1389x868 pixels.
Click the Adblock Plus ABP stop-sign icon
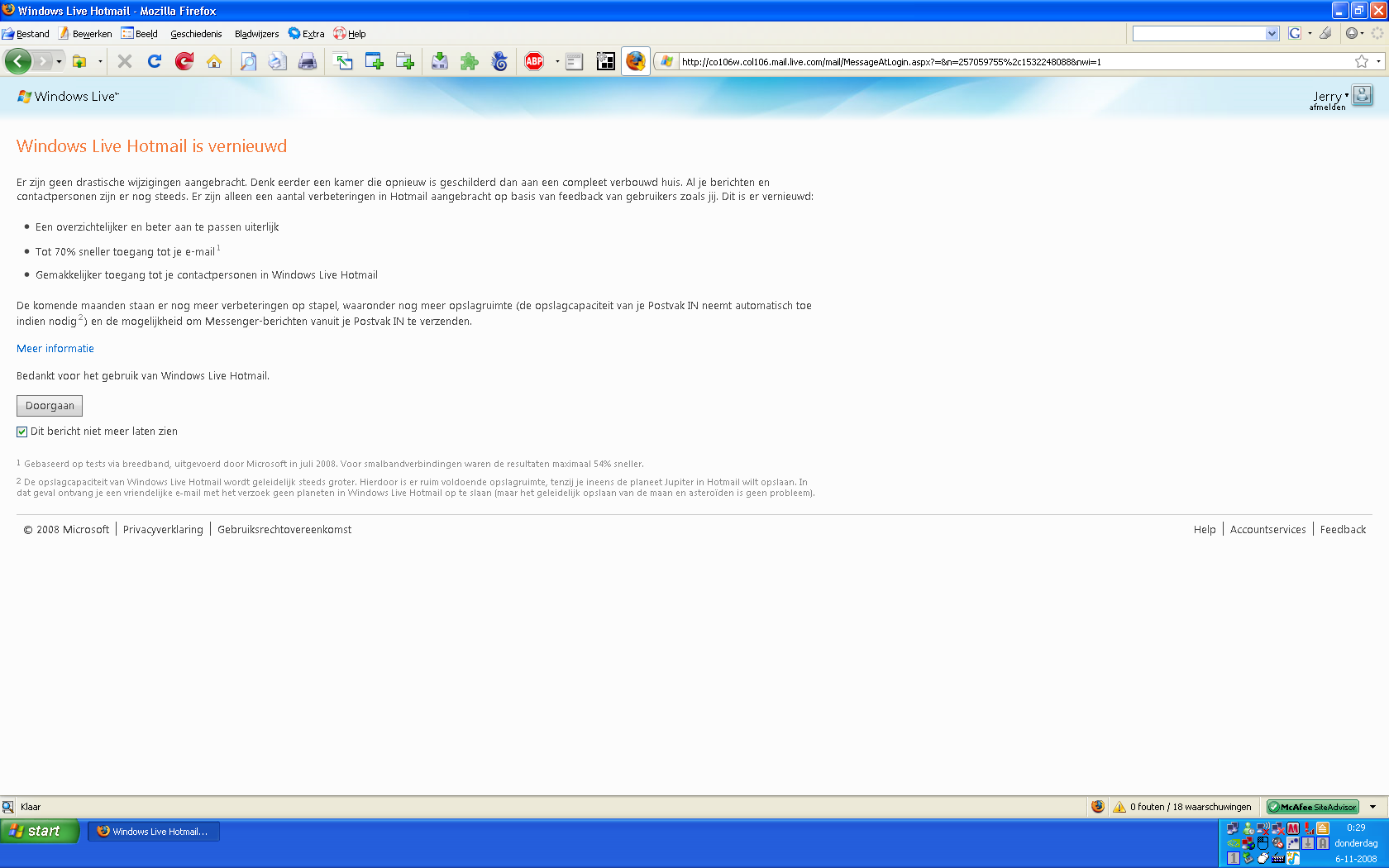(535, 61)
